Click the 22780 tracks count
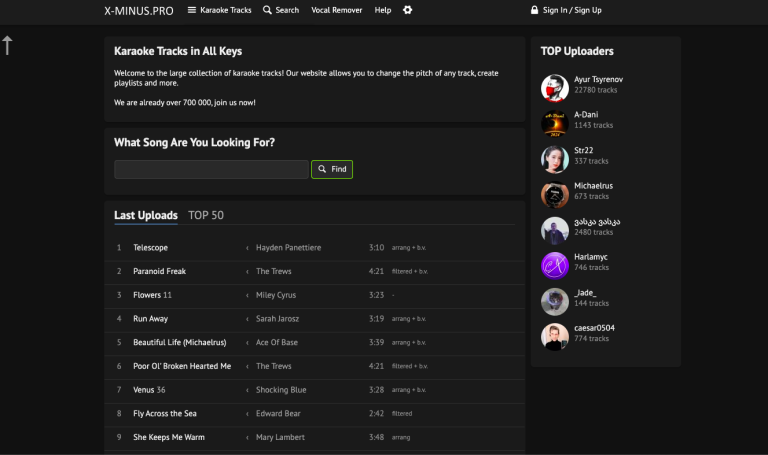768x455 pixels. pyautogui.click(x=596, y=90)
